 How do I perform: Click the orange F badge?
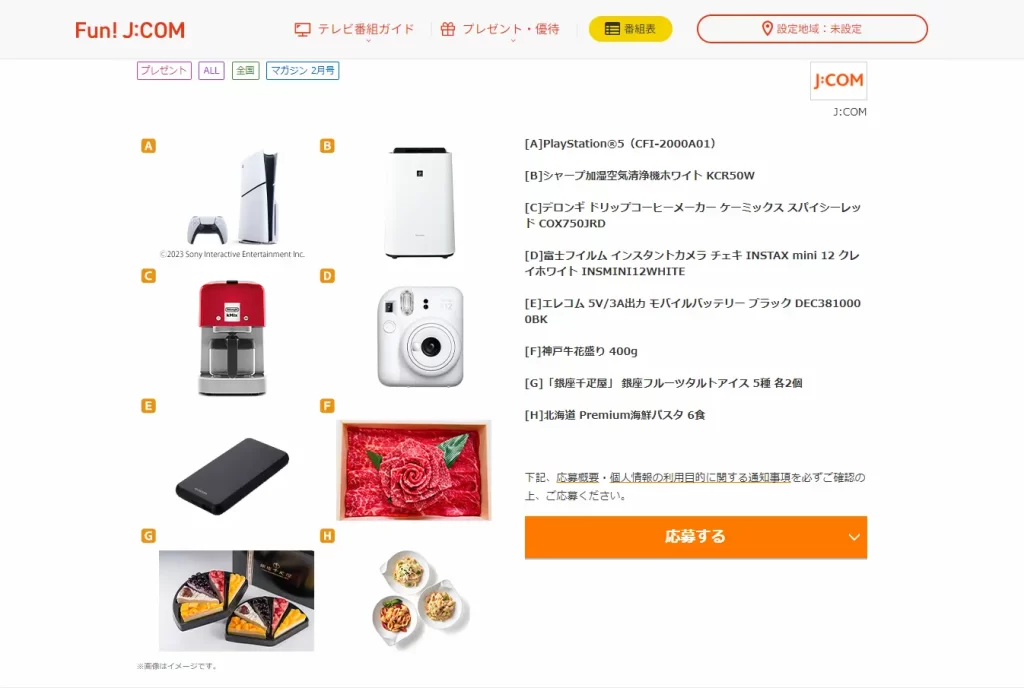[x=327, y=406]
